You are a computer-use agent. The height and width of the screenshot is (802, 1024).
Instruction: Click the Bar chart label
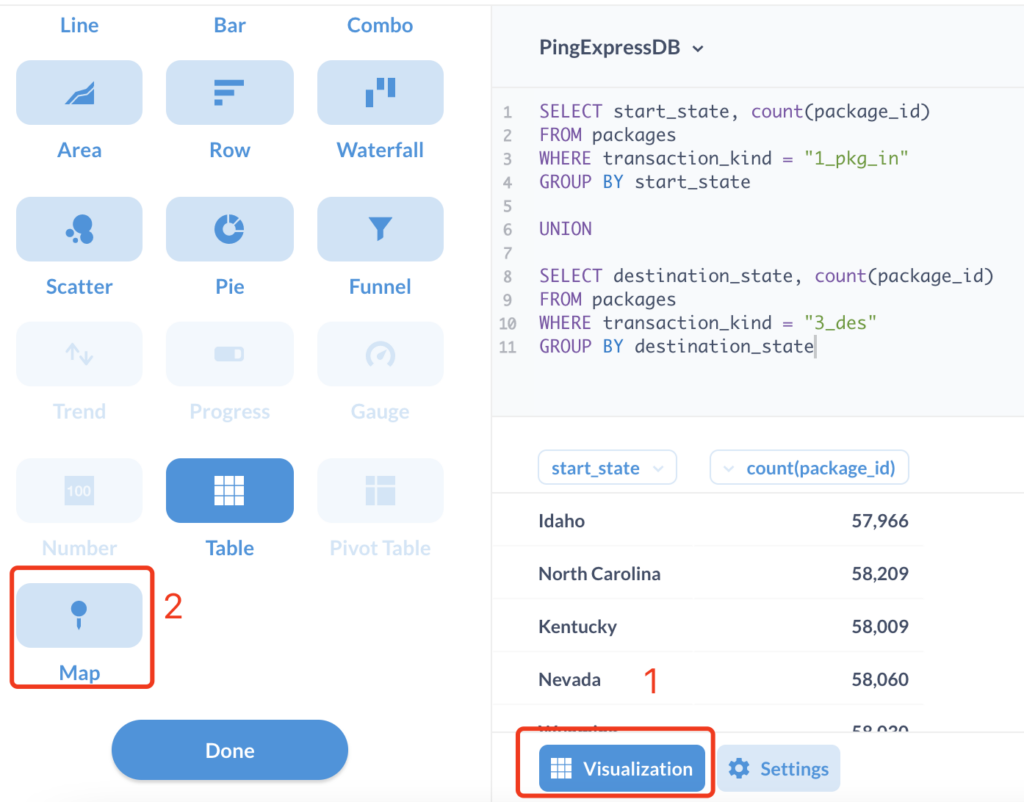click(x=229, y=25)
